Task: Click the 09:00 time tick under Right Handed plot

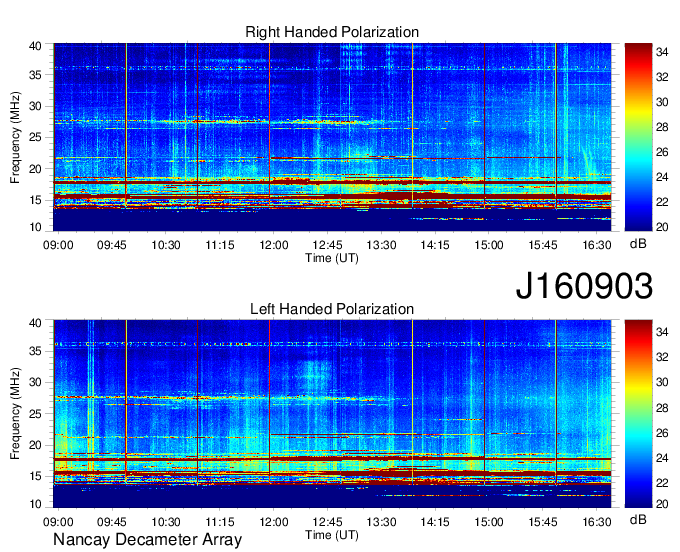Action: [x=58, y=245]
